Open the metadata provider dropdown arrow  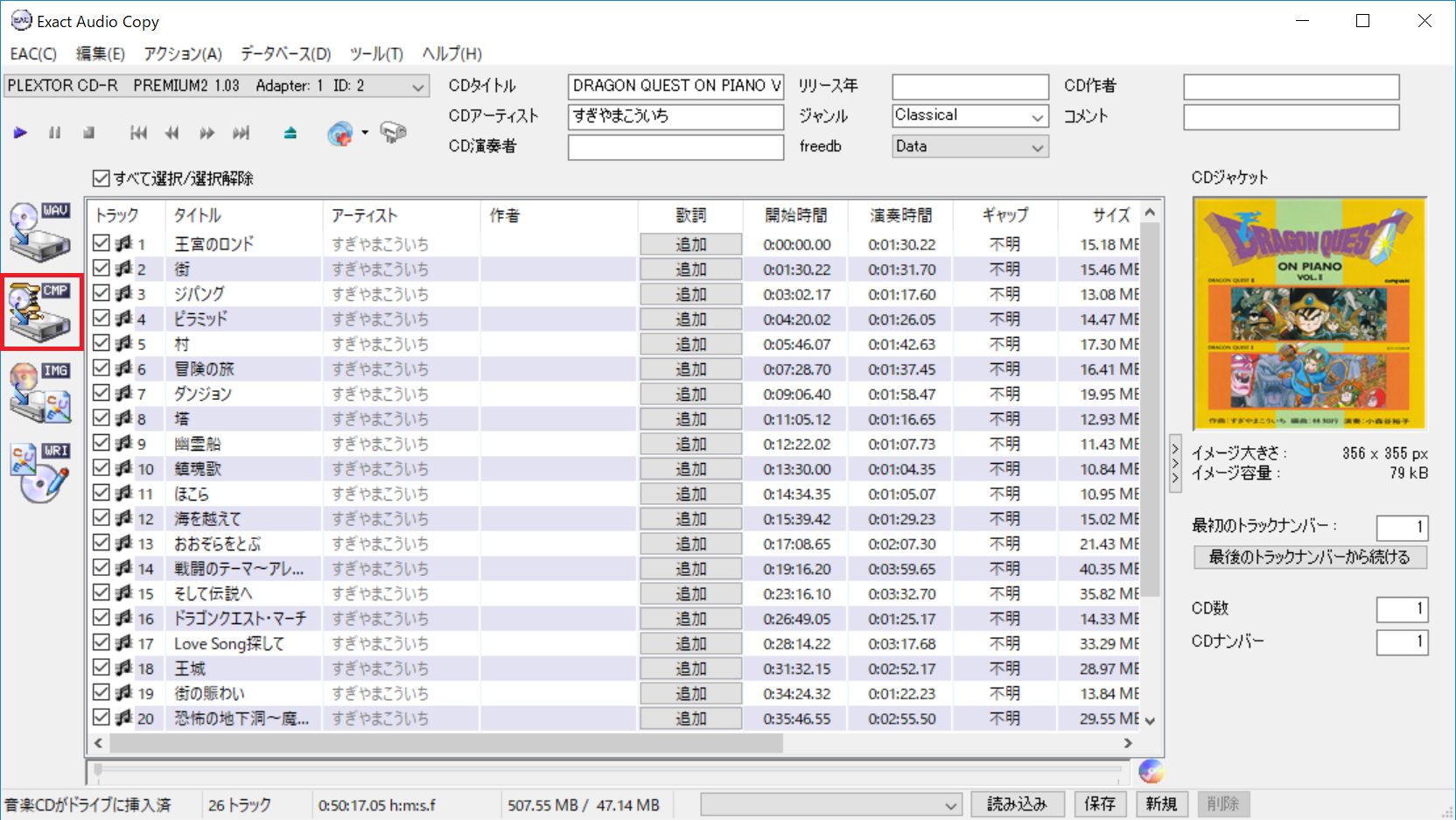(365, 133)
